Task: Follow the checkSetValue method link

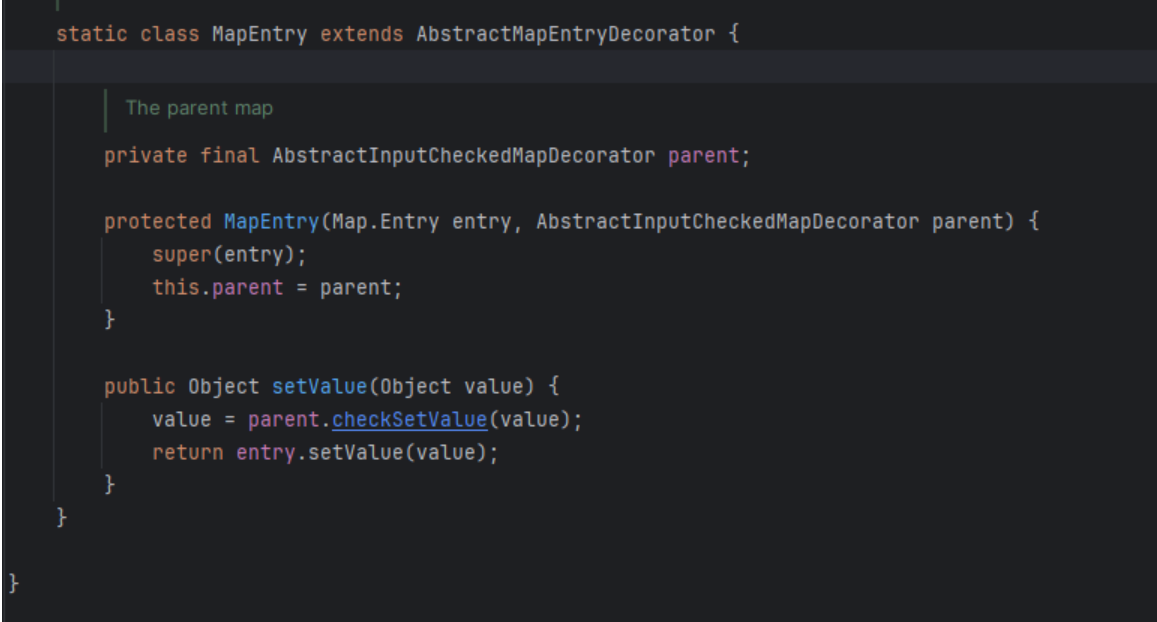Action: (410, 420)
